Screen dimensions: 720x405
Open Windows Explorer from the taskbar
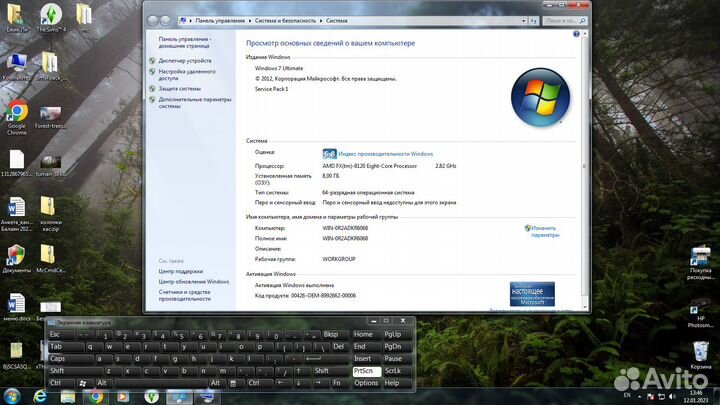point(68,397)
